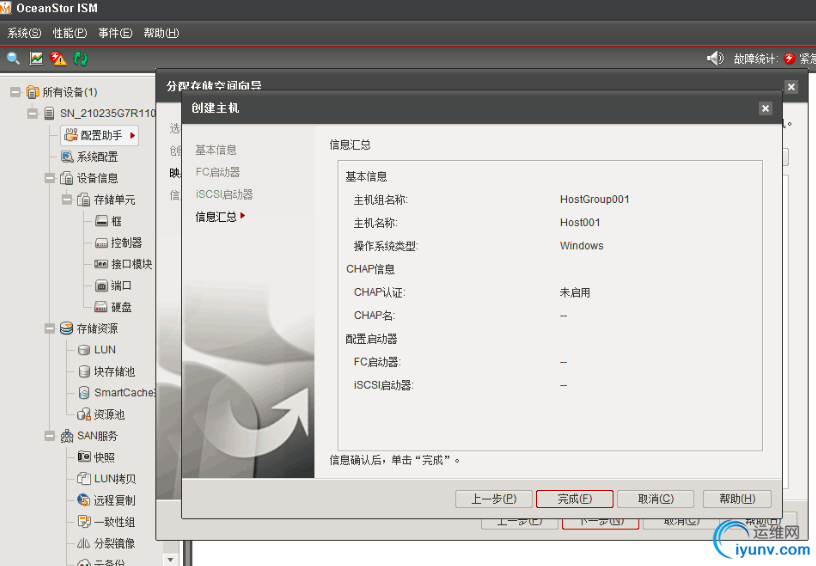
Task: Click the 接口模块 icon
Action: click(101, 264)
